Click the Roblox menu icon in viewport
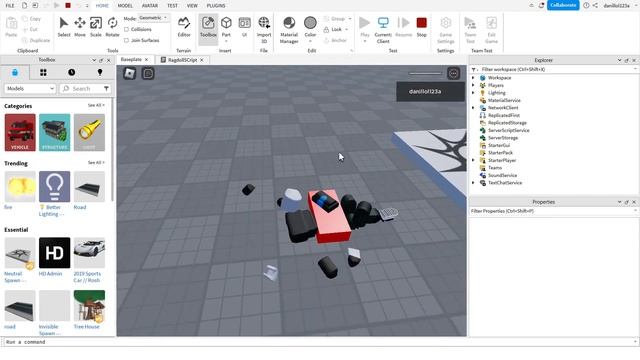The width and height of the screenshot is (640, 360). (x=130, y=73)
